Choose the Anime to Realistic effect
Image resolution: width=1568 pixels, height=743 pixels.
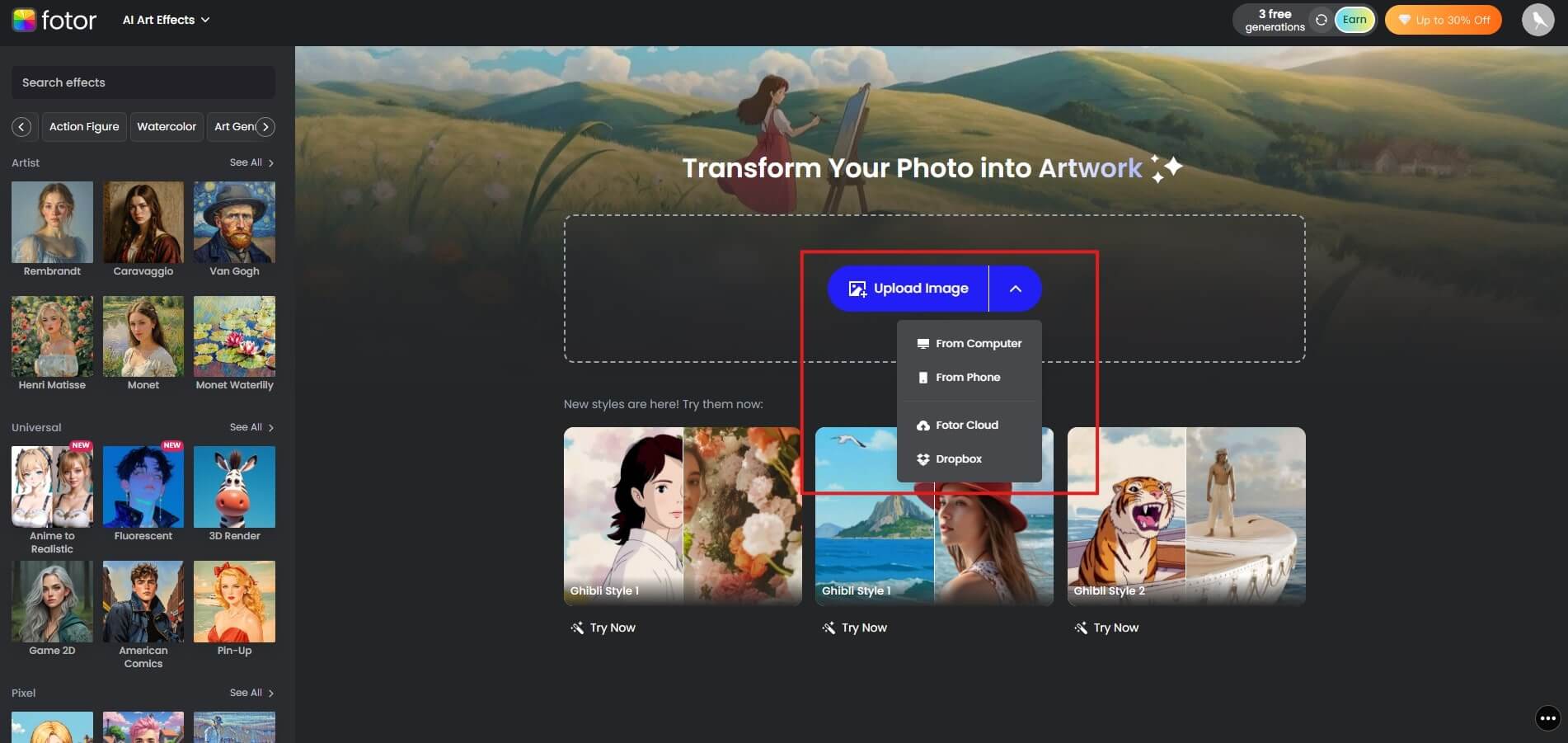[x=52, y=487]
